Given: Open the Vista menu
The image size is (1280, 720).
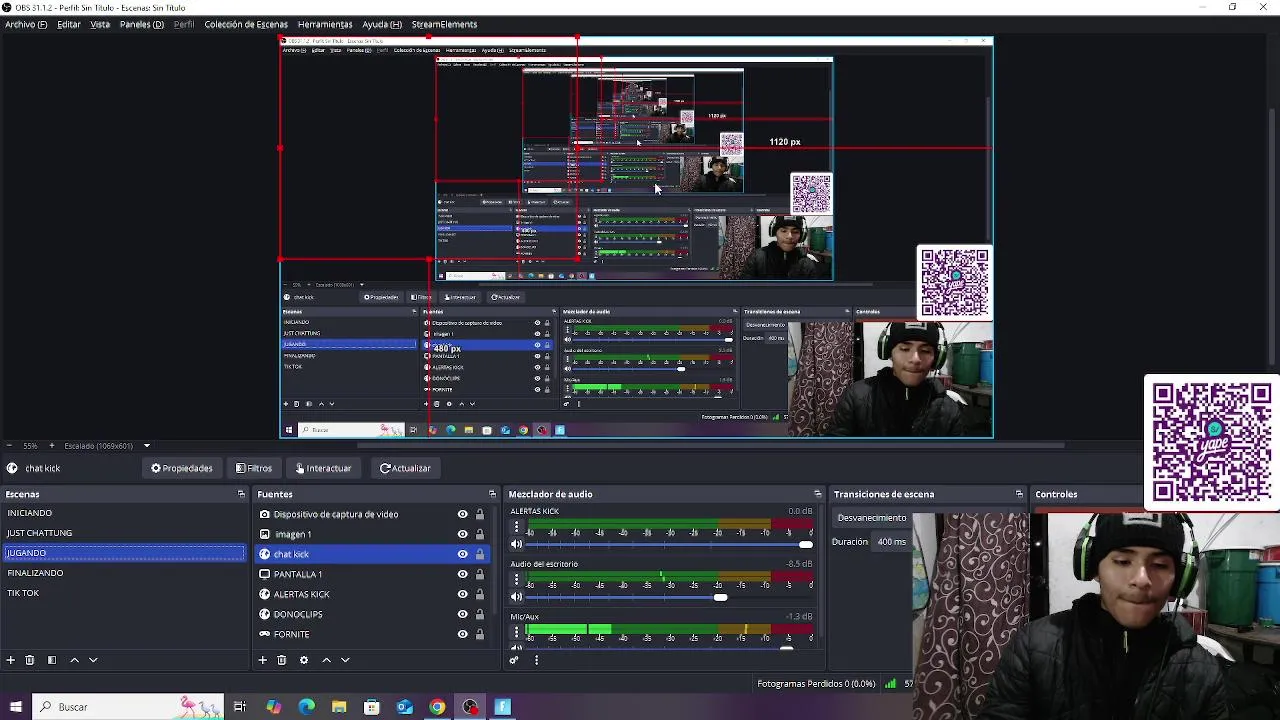Looking at the screenshot, I should (100, 24).
